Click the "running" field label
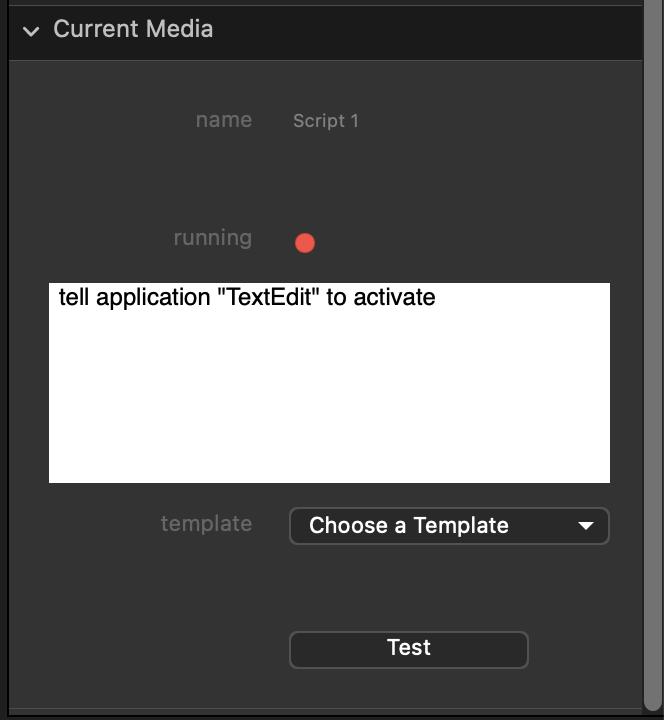Image resolution: width=664 pixels, height=720 pixels. (213, 238)
